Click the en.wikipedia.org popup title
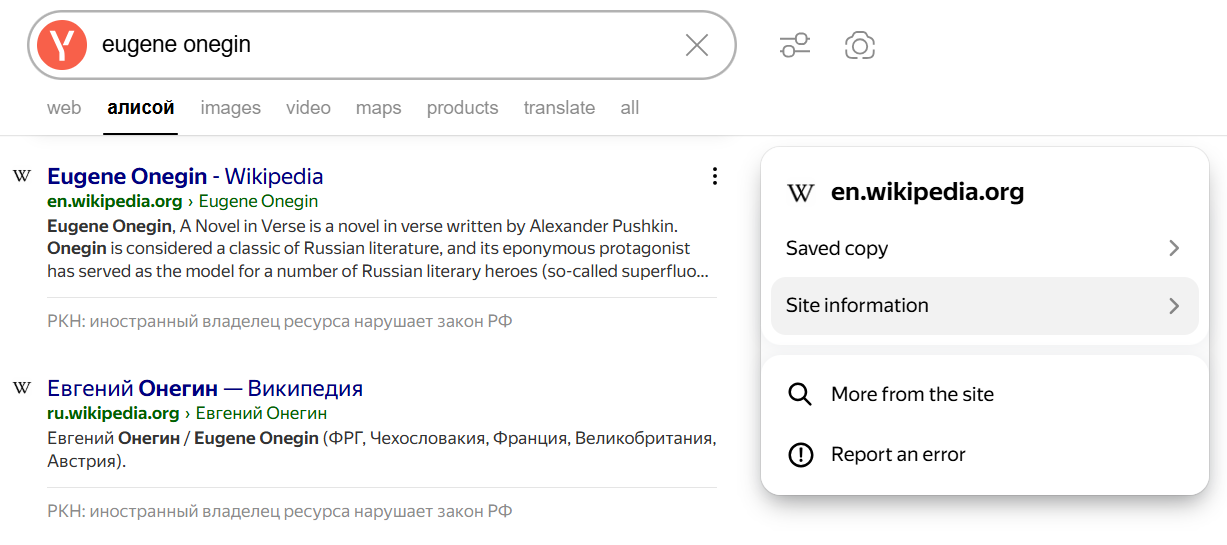Screen dimensions: 1227x545 click(927, 193)
